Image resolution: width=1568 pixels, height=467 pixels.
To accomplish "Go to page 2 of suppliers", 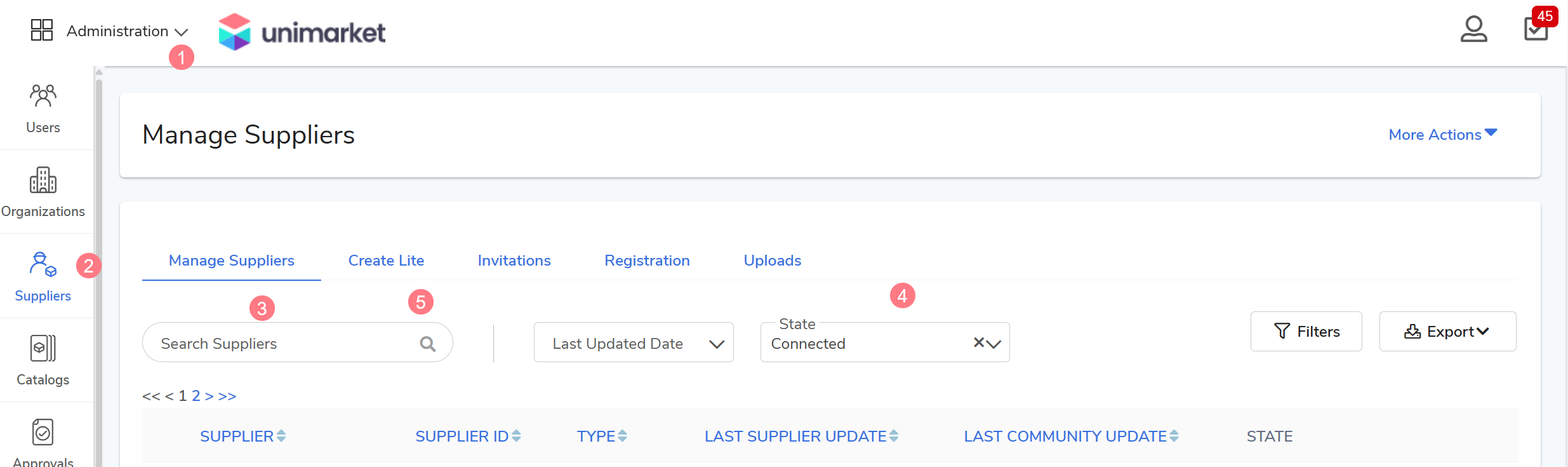I will point(196,396).
